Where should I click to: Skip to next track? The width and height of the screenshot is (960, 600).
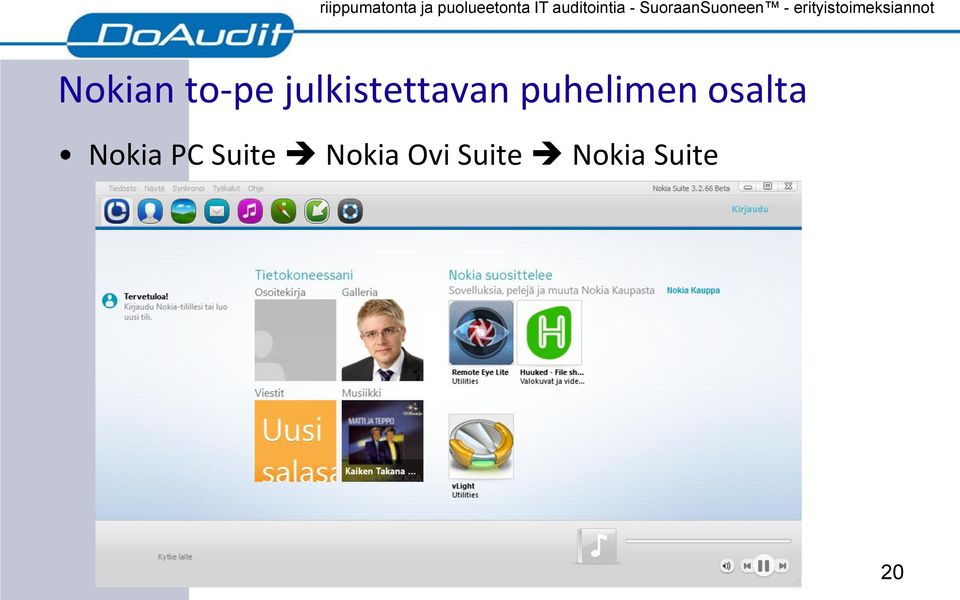[782, 566]
